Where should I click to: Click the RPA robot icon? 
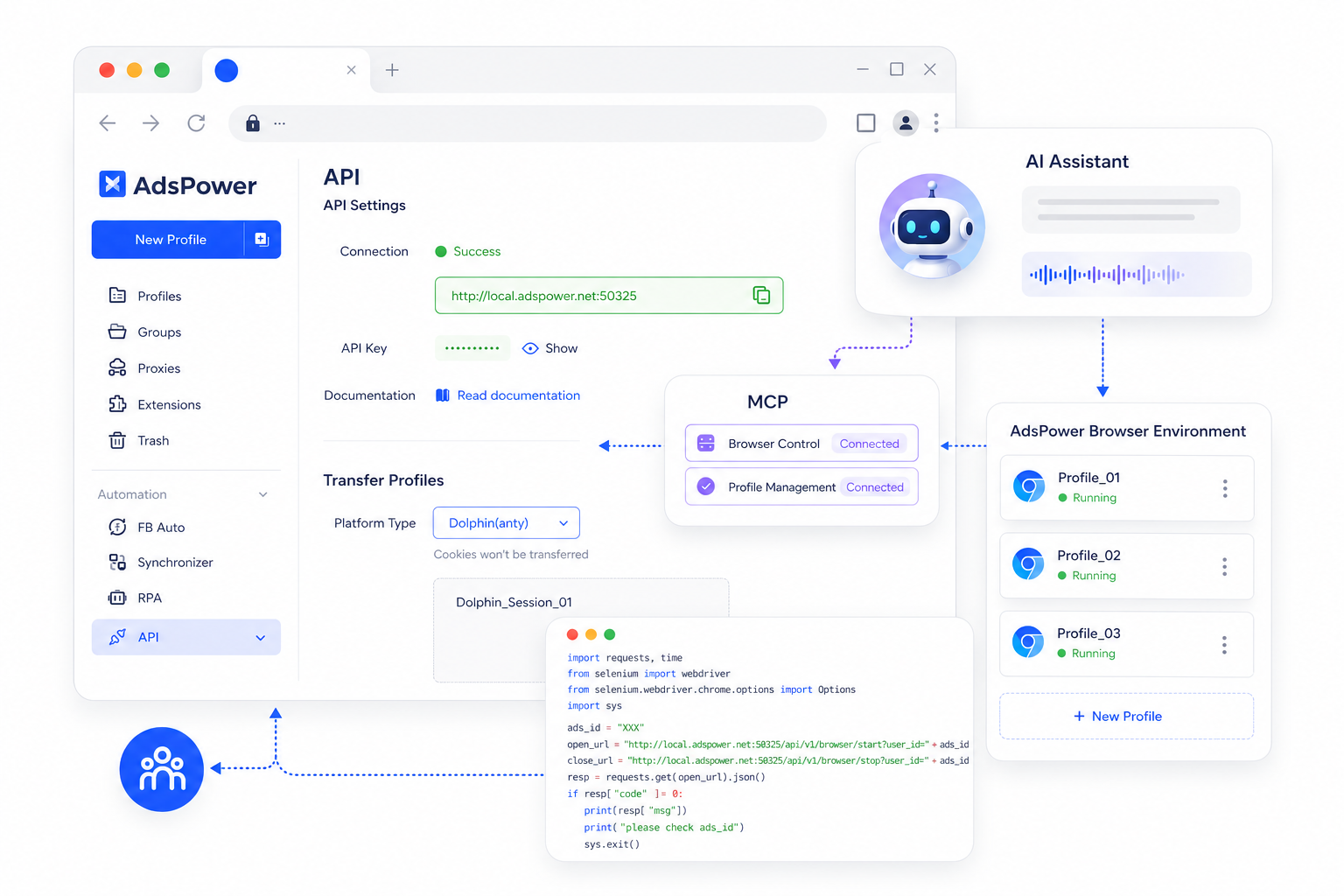pyautogui.click(x=117, y=598)
